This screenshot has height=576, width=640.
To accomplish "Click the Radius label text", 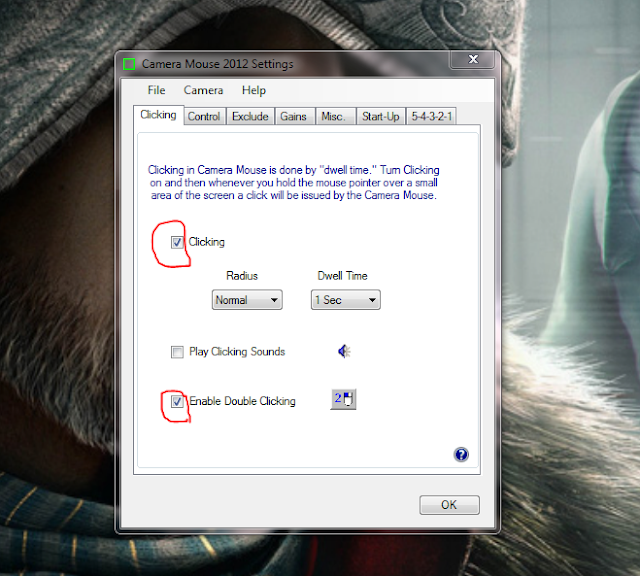I will click(242, 276).
